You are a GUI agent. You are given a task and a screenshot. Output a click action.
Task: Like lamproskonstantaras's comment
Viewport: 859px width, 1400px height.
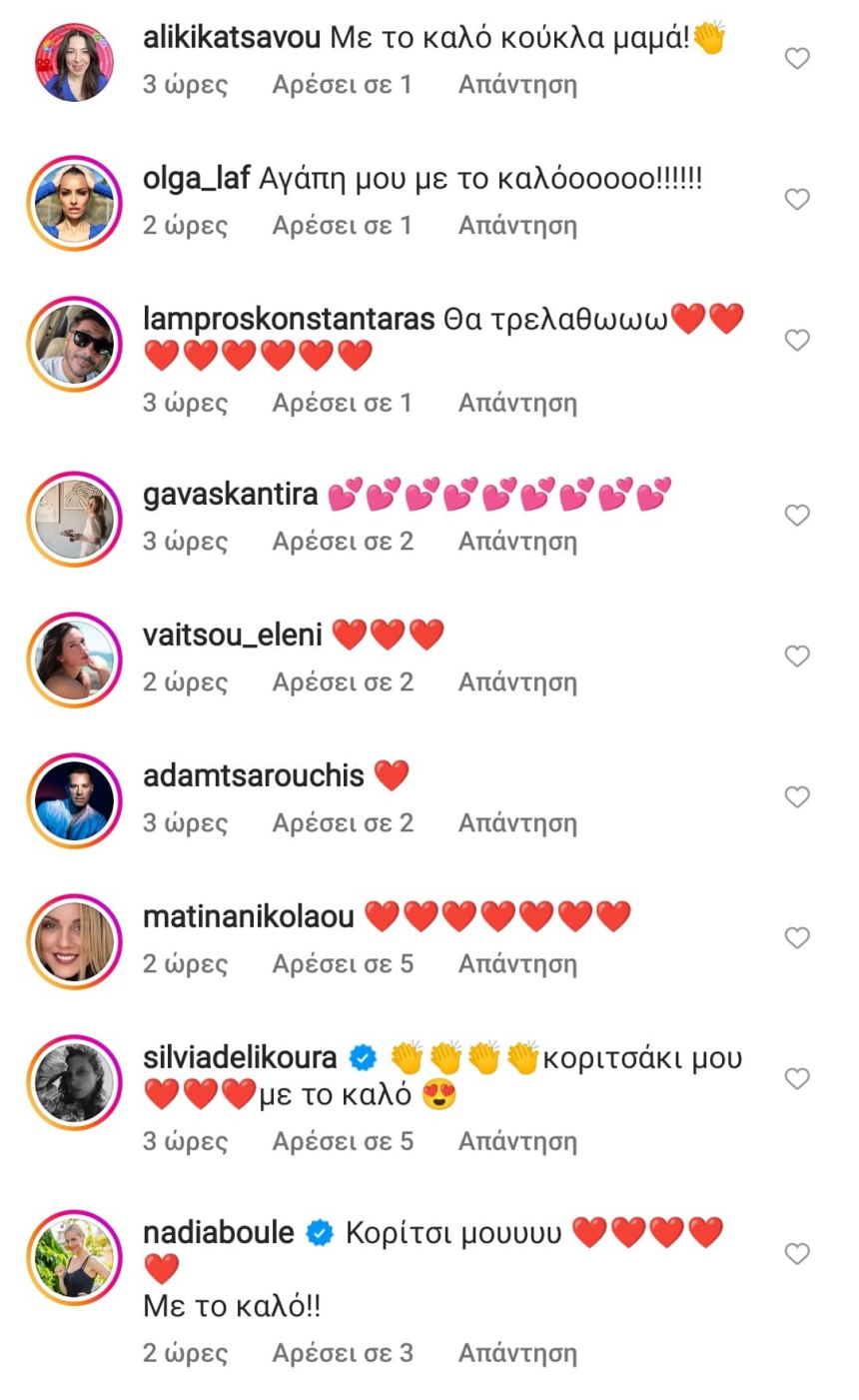click(x=796, y=341)
